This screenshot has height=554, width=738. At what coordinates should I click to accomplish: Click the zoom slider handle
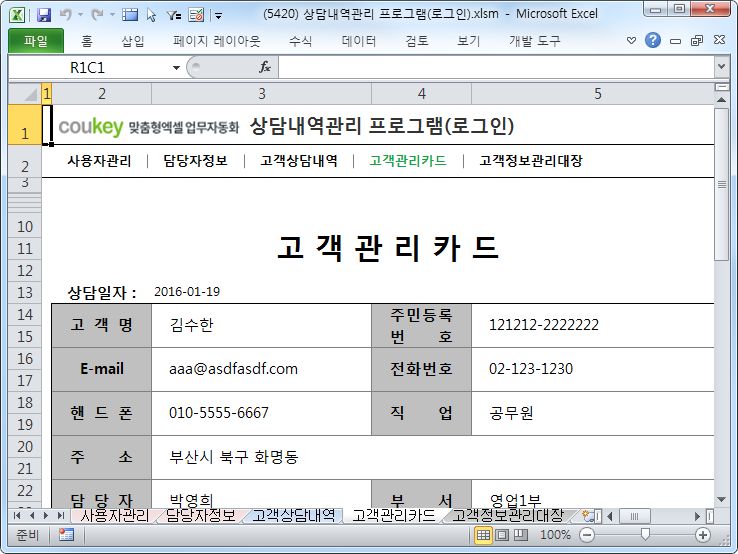click(645, 534)
